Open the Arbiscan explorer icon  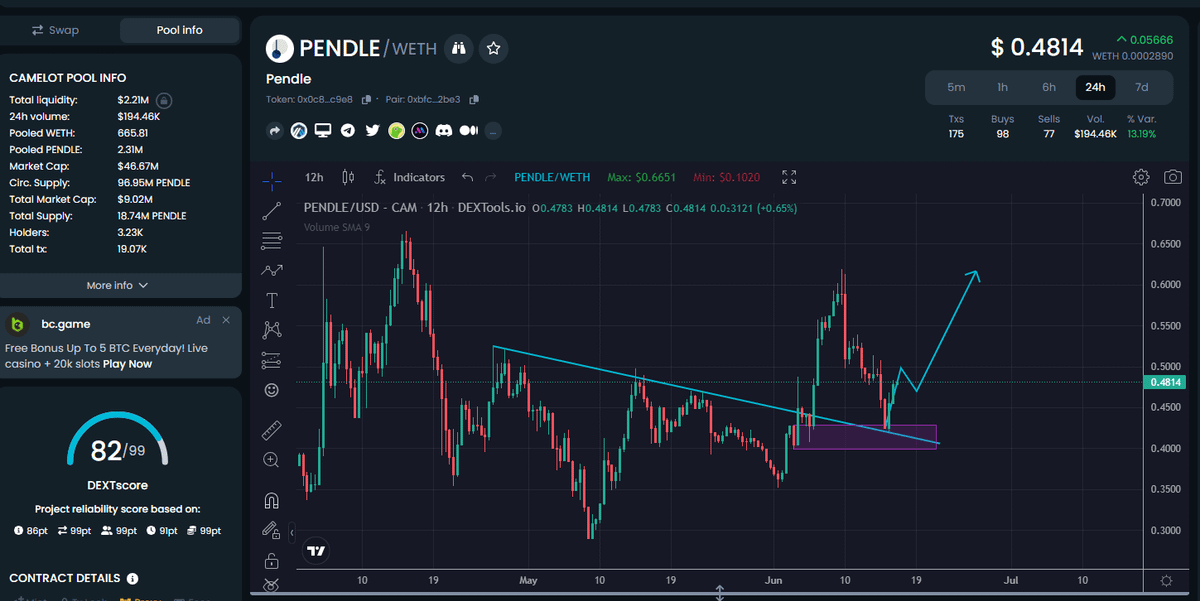point(298,130)
